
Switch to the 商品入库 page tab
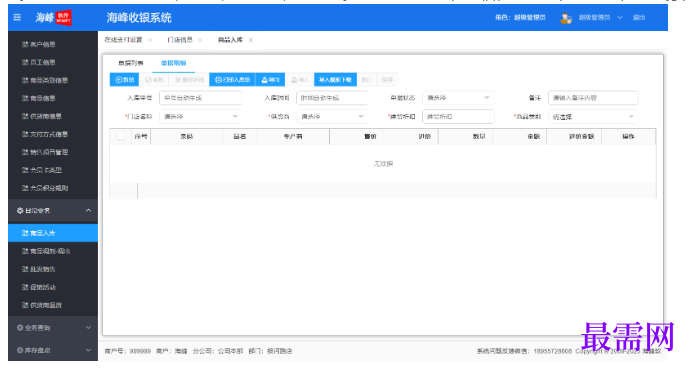pos(230,40)
